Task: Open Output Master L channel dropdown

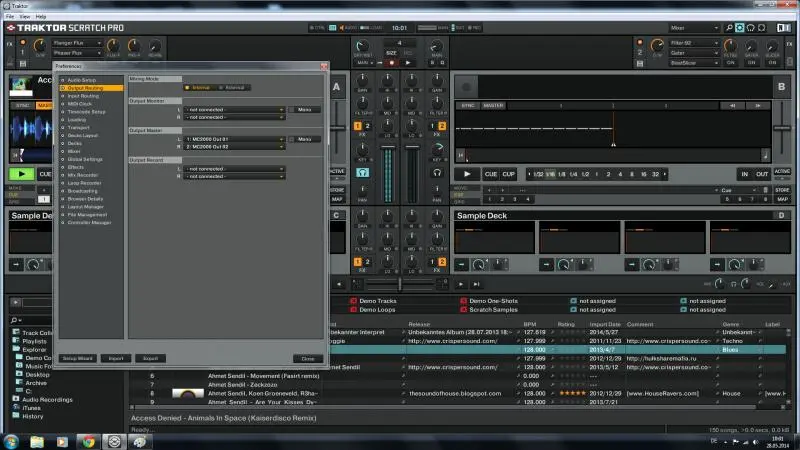Action: coord(235,139)
